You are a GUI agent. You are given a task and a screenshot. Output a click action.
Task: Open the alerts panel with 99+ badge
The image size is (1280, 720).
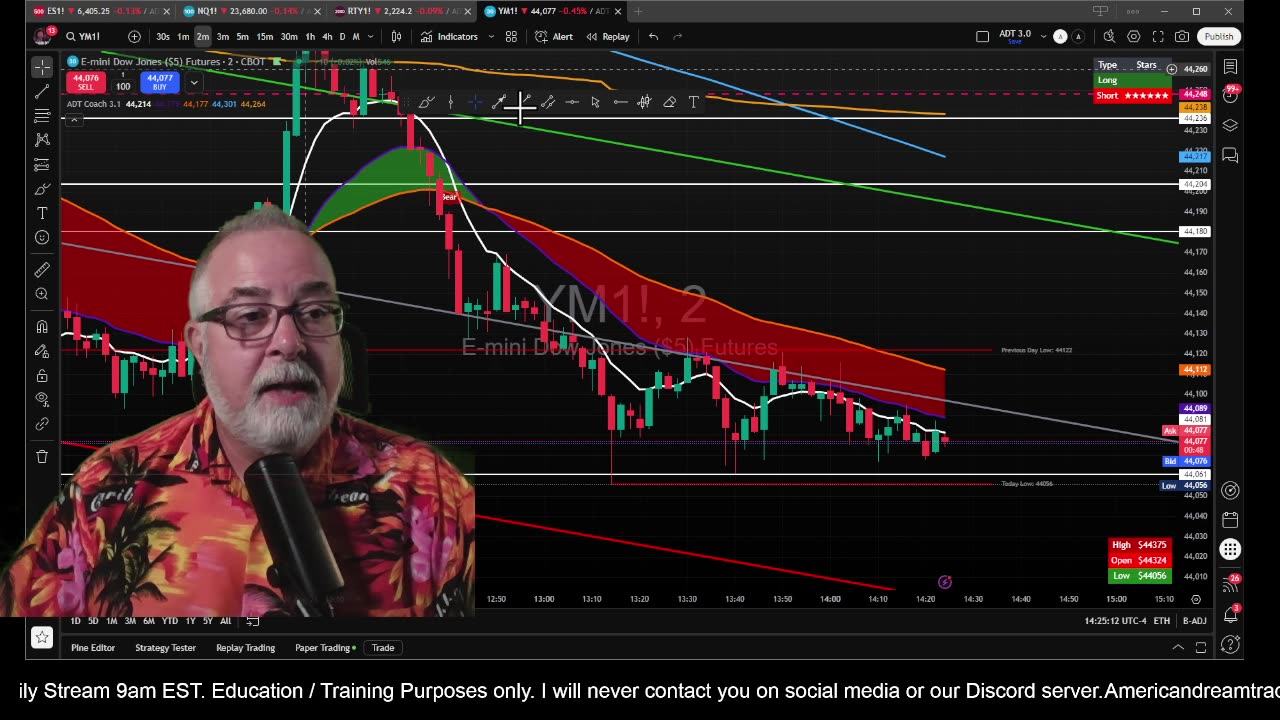click(x=1230, y=95)
